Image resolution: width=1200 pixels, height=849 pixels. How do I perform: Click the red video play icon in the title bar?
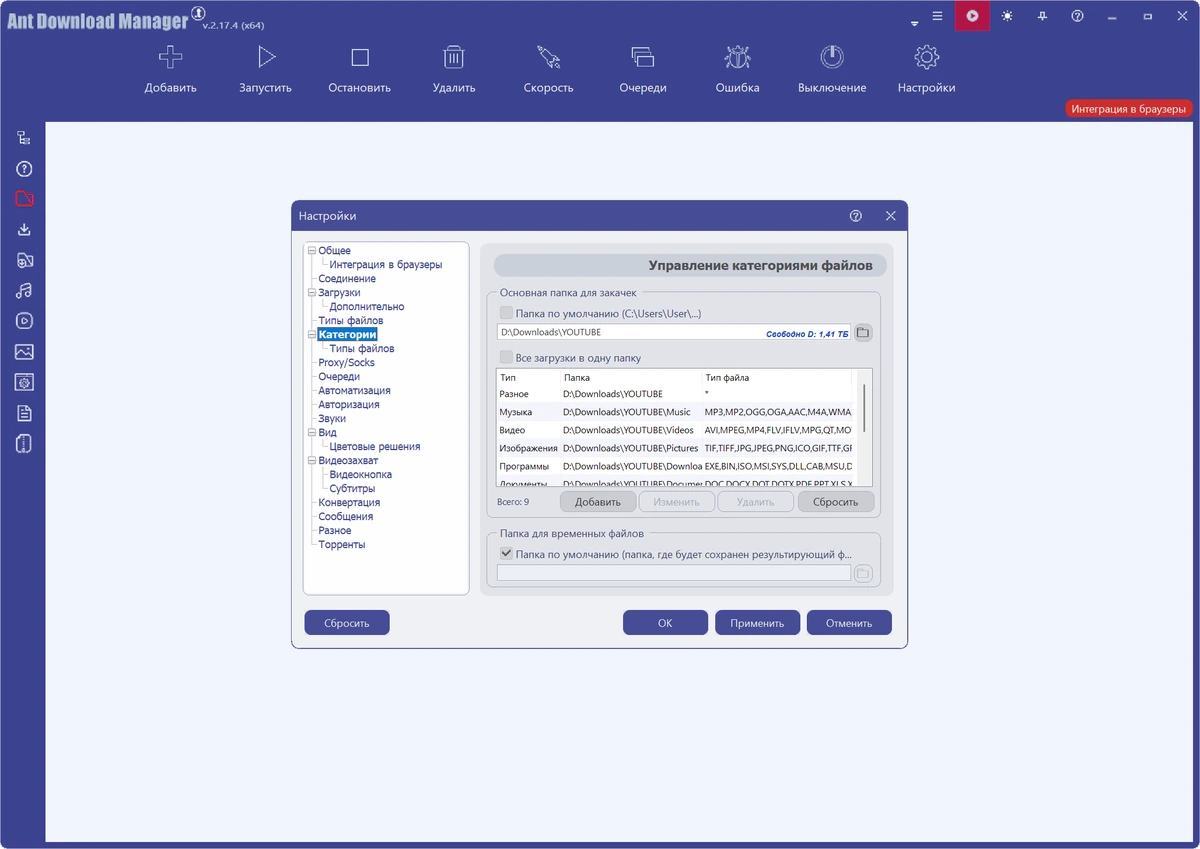click(x=972, y=16)
